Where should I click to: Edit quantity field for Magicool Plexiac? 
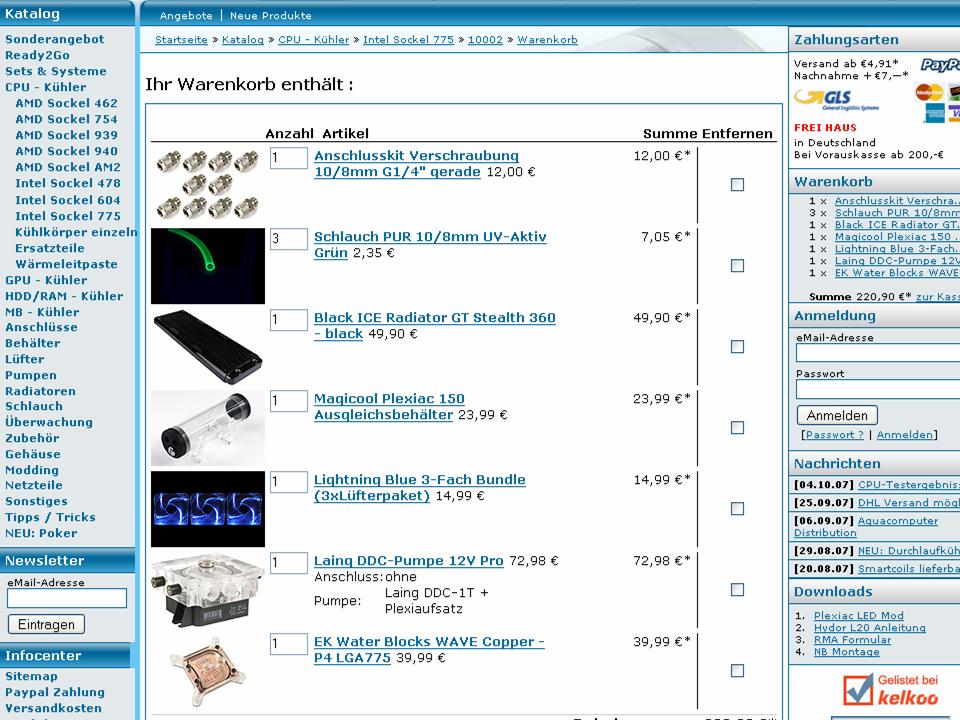[288, 400]
